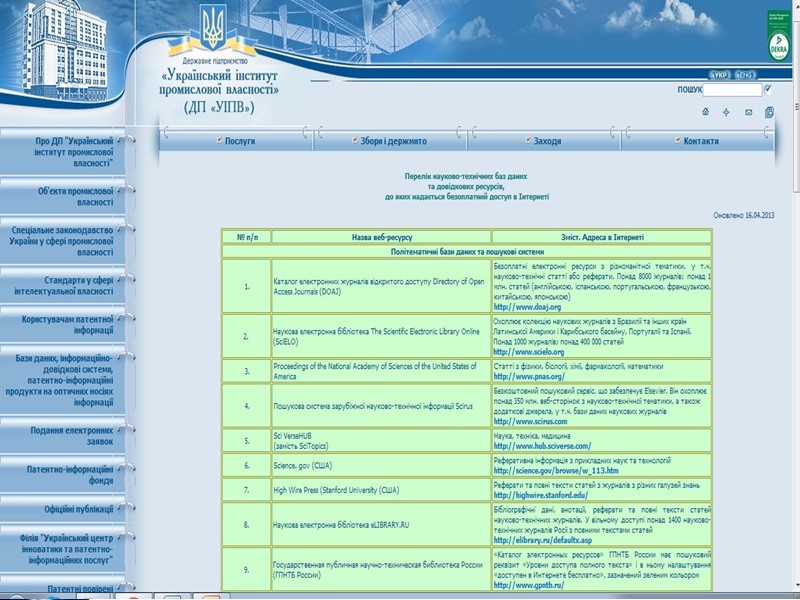Image resolution: width=800 pixels, height=600 pixels.
Task: Follow the http://www.scirus.com link
Action: coord(530,421)
